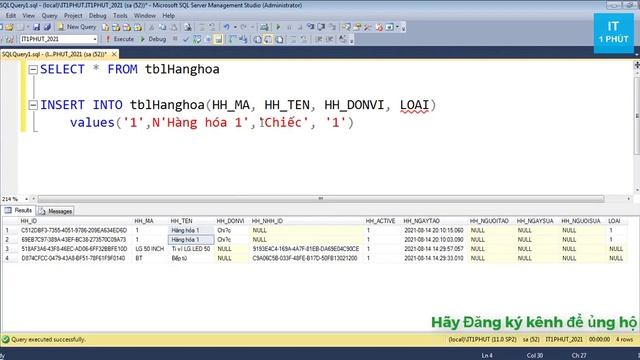The height and width of the screenshot is (360, 640).
Task: Switch to the Results tab
Action: (x=18, y=211)
